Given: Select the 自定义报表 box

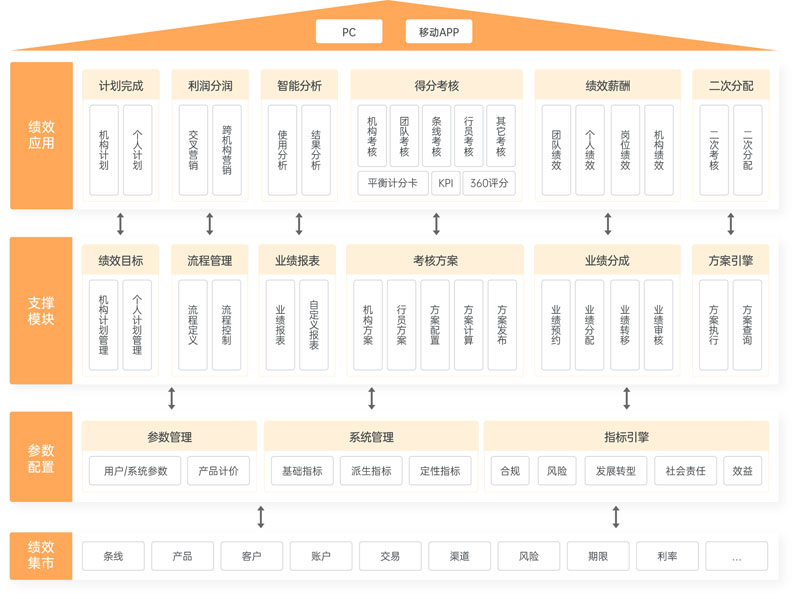Looking at the screenshot, I should click(314, 325).
